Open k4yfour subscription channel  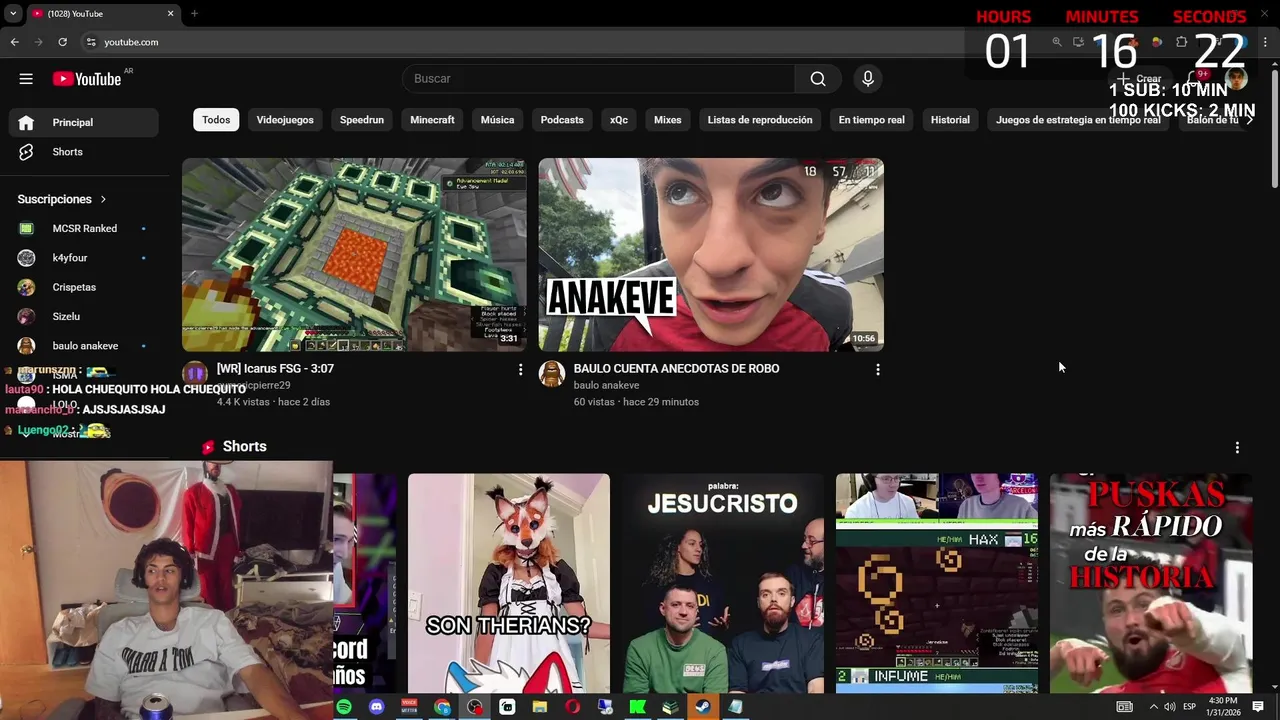84,258
